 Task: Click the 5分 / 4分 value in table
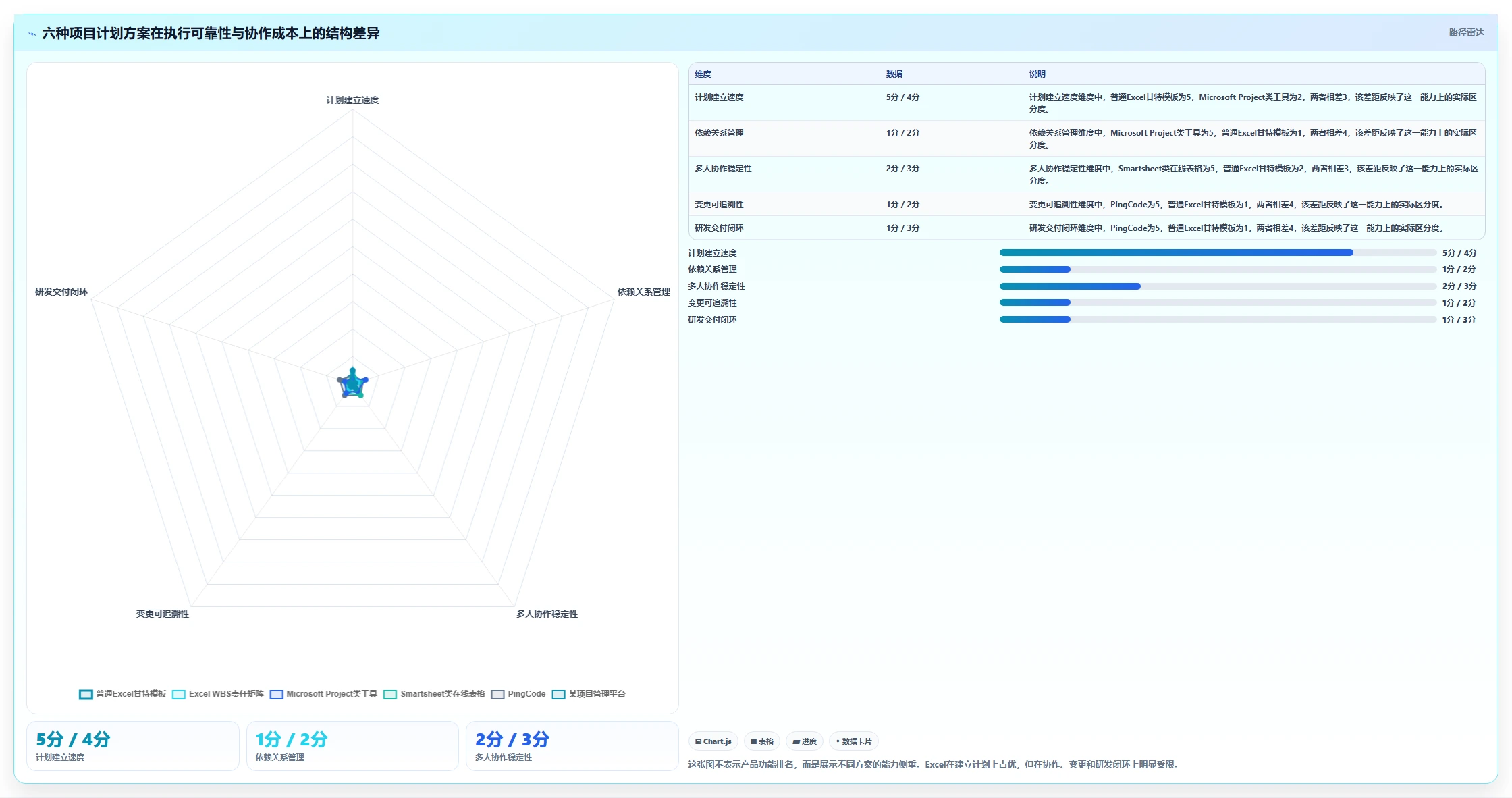point(902,97)
